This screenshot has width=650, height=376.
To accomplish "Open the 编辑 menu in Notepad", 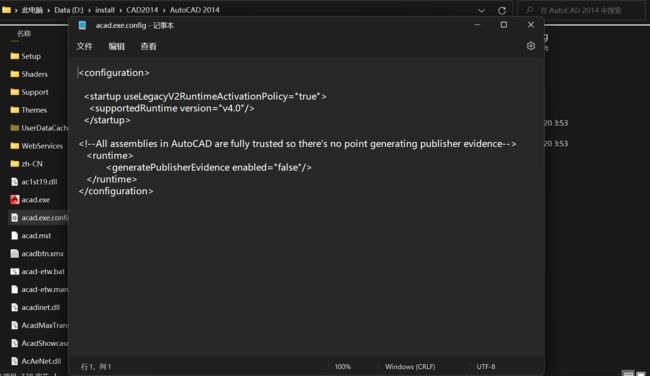I will pyautogui.click(x=116, y=46).
